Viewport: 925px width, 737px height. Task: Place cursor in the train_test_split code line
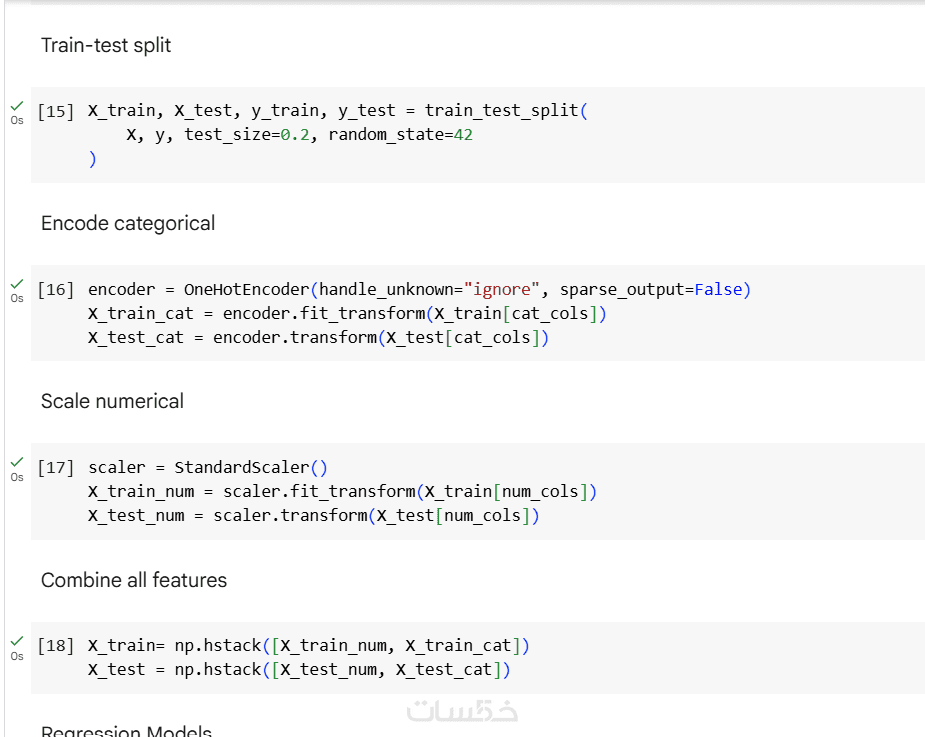pos(337,111)
